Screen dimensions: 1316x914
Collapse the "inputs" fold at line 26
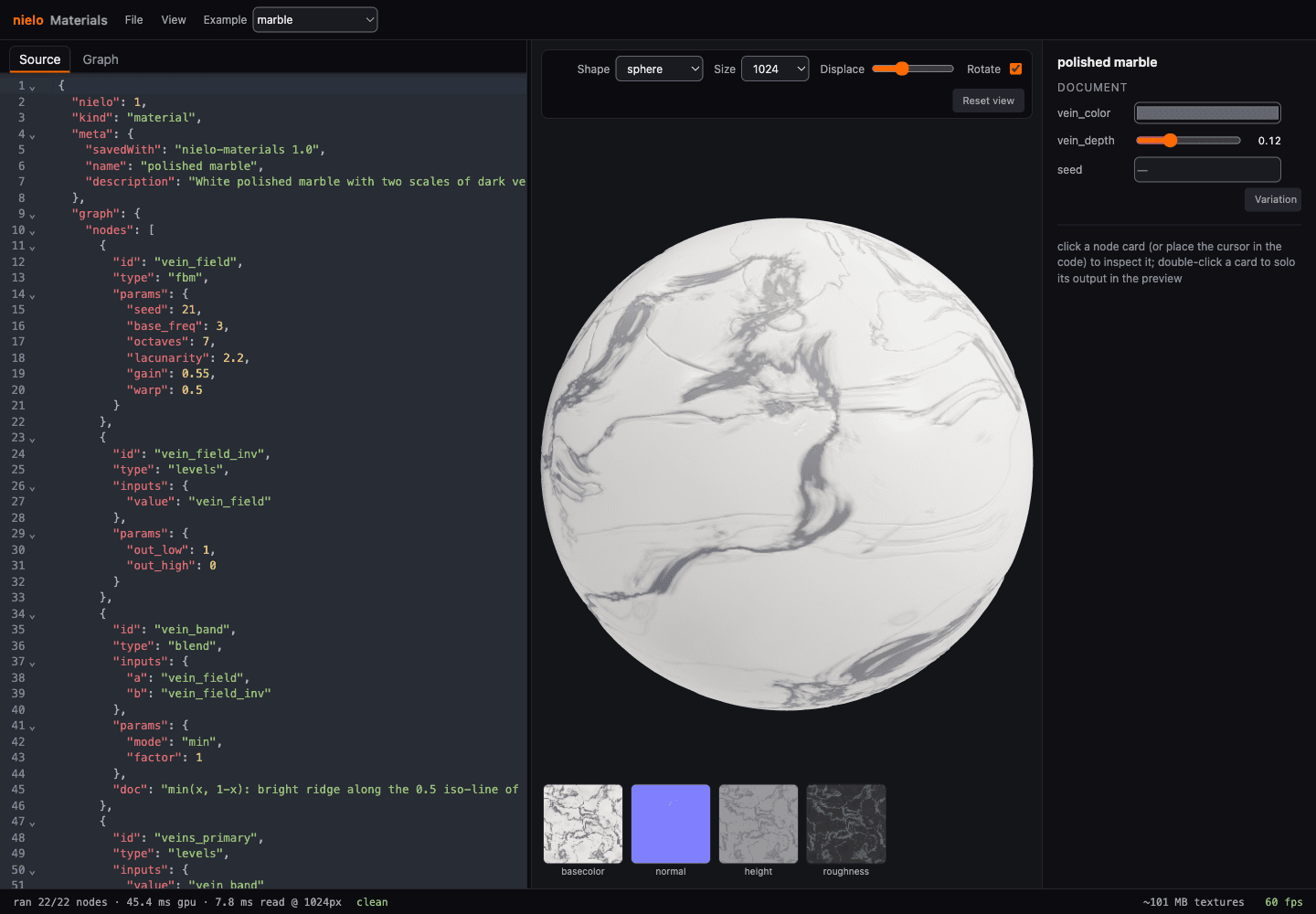coord(32,487)
